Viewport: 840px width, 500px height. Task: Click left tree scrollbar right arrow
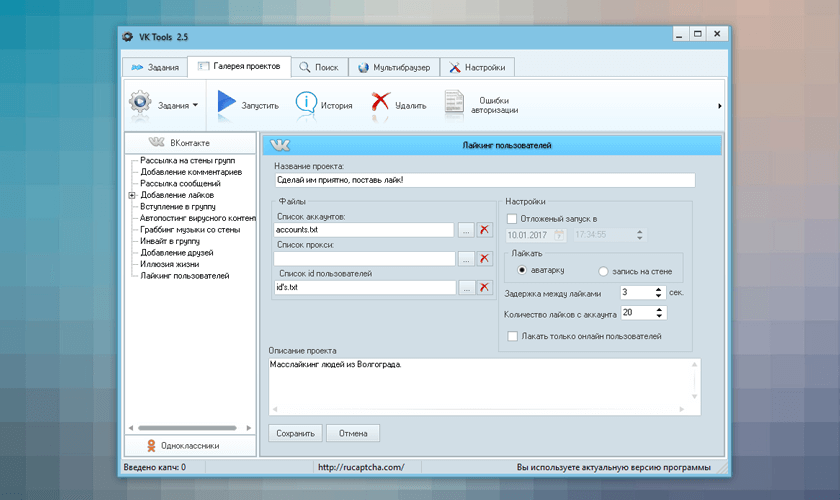(x=249, y=428)
